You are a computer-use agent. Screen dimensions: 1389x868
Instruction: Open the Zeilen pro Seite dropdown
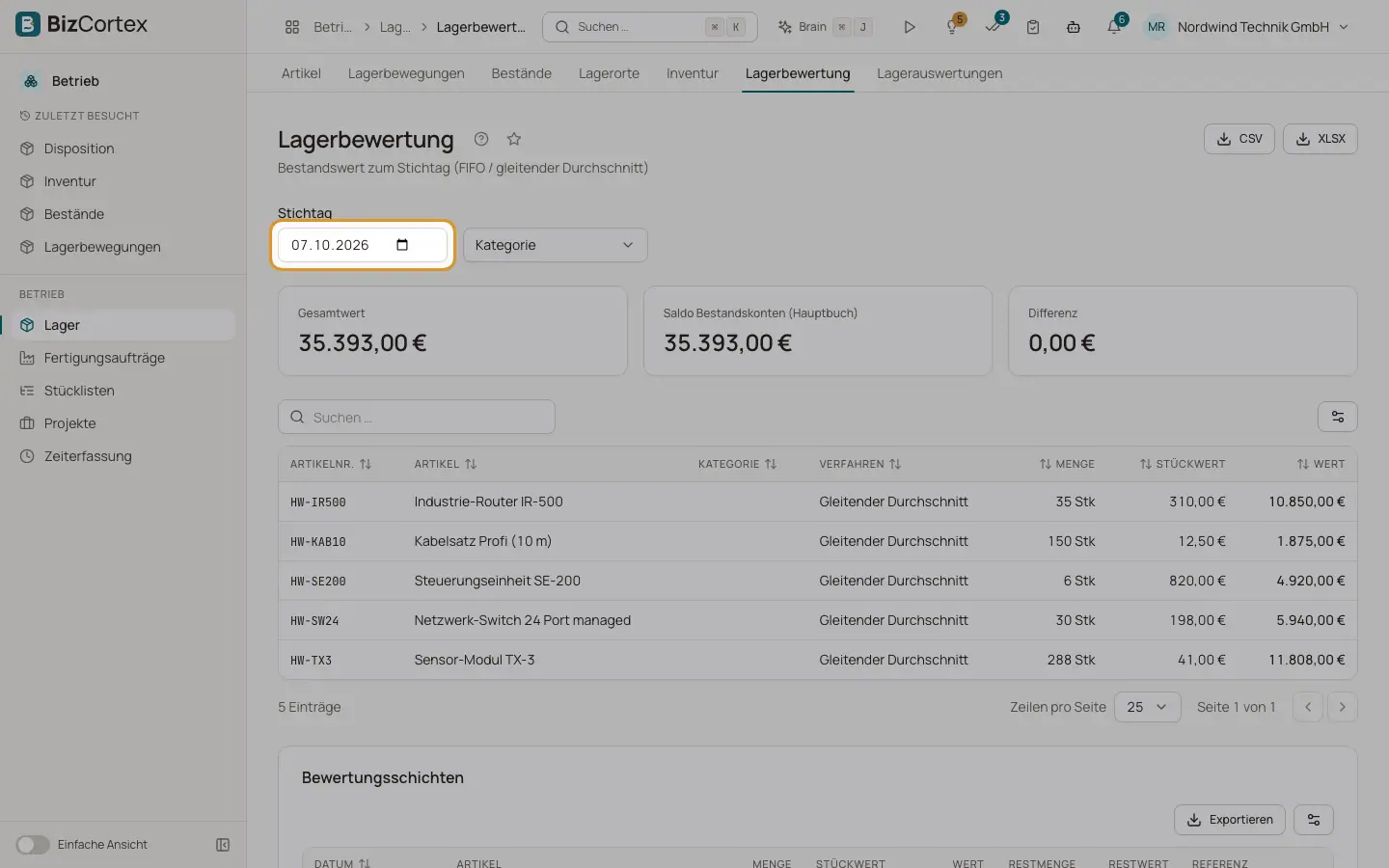(x=1148, y=707)
